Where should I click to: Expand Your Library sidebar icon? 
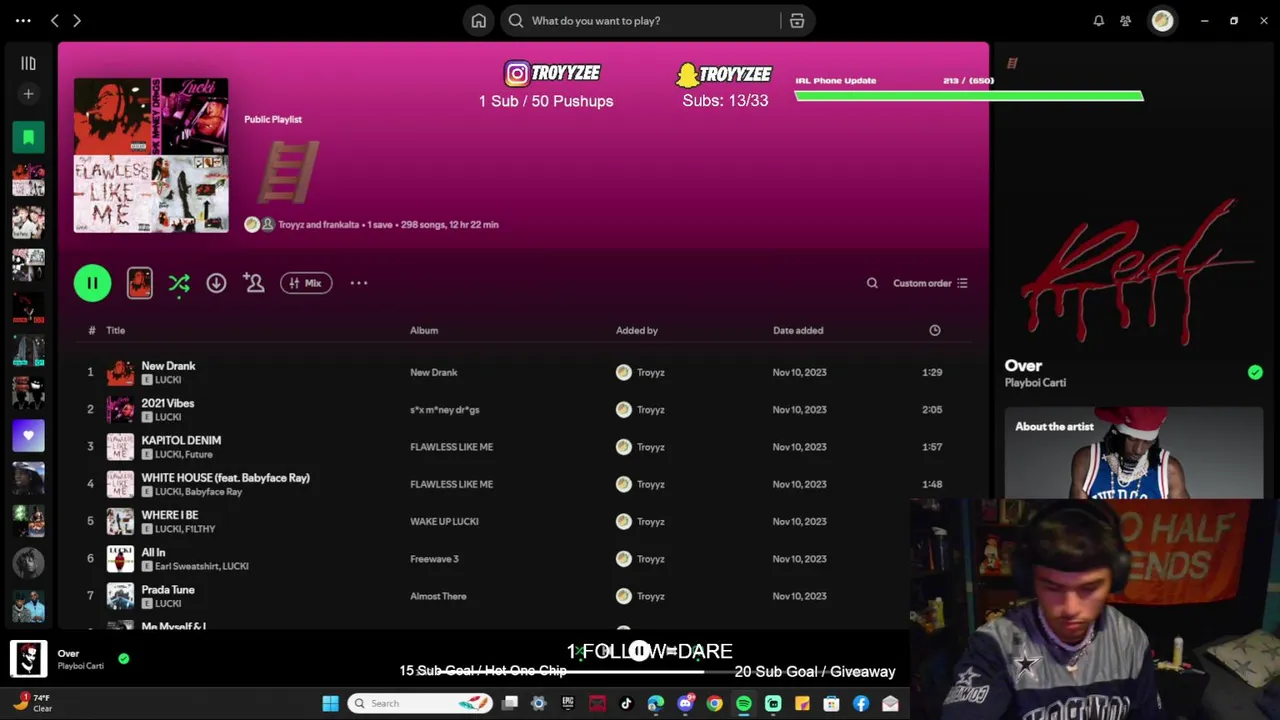tap(28, 63)
